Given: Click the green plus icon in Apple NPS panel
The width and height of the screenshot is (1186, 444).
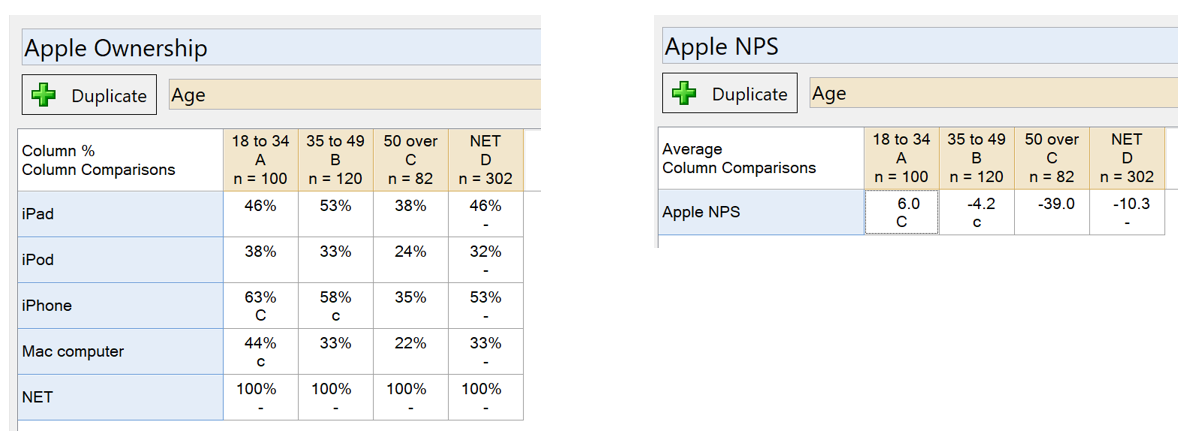Looking at the screenshot, I should pyautogui.click(x=686, y=94).
